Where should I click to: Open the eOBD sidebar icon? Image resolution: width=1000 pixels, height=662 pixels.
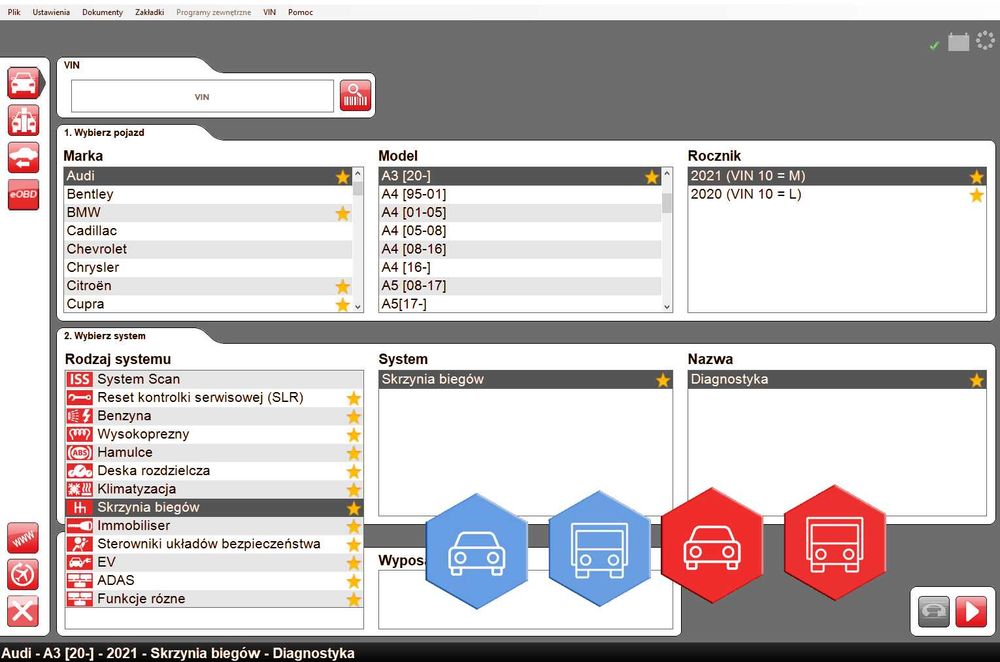tap(24, 195)
